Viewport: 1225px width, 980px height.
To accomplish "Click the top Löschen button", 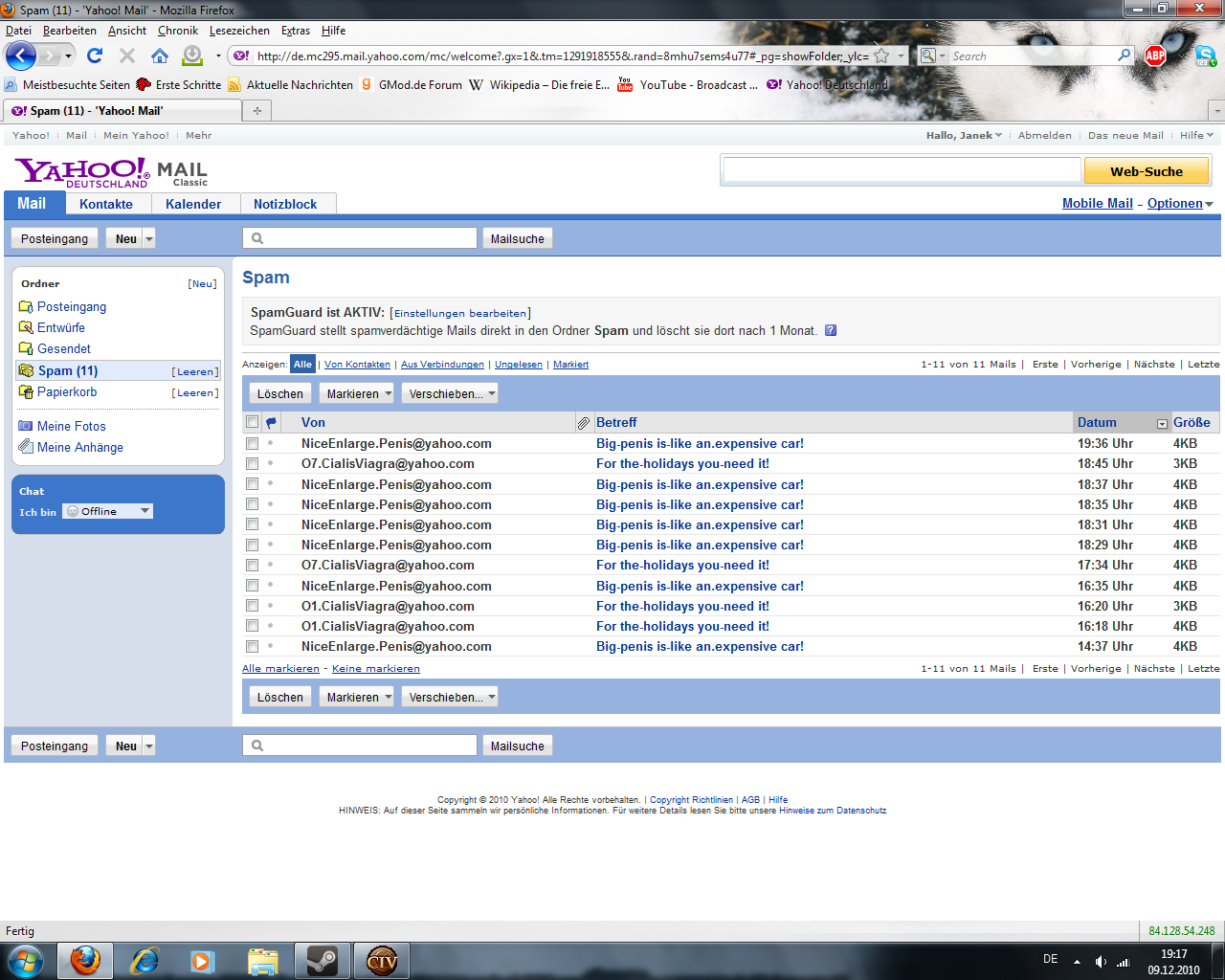I will (x=279, y=393).
